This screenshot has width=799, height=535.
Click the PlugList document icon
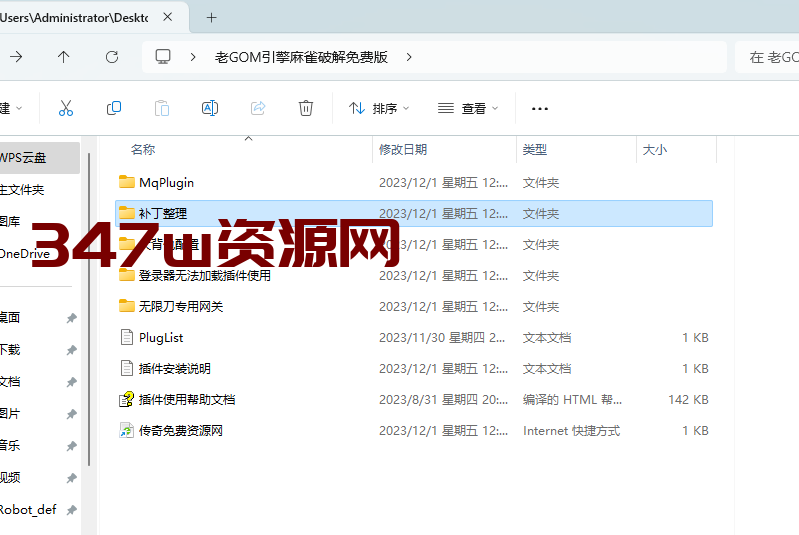coord(126,337)
